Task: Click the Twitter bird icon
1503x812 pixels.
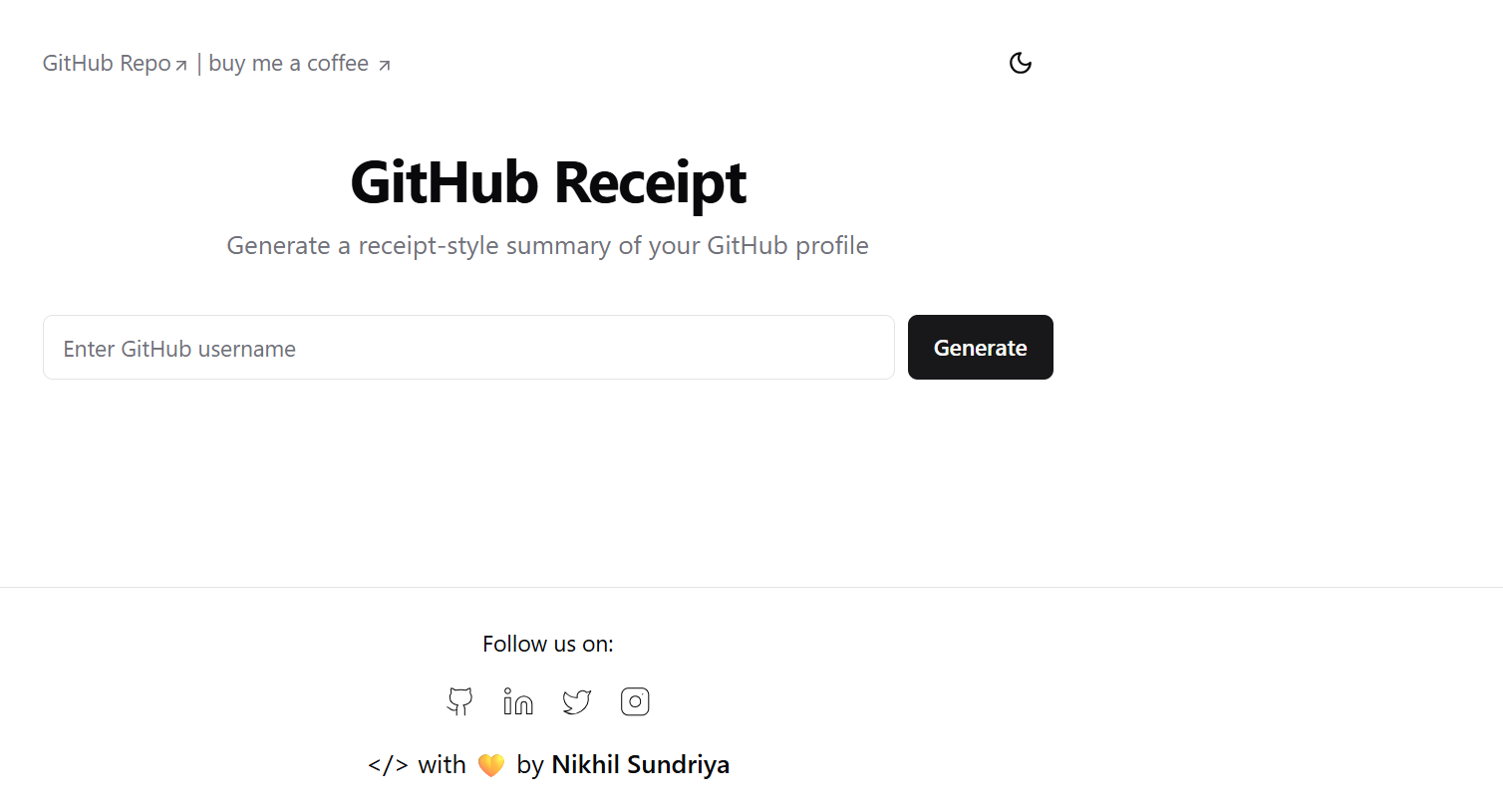Action: point(576,701)
